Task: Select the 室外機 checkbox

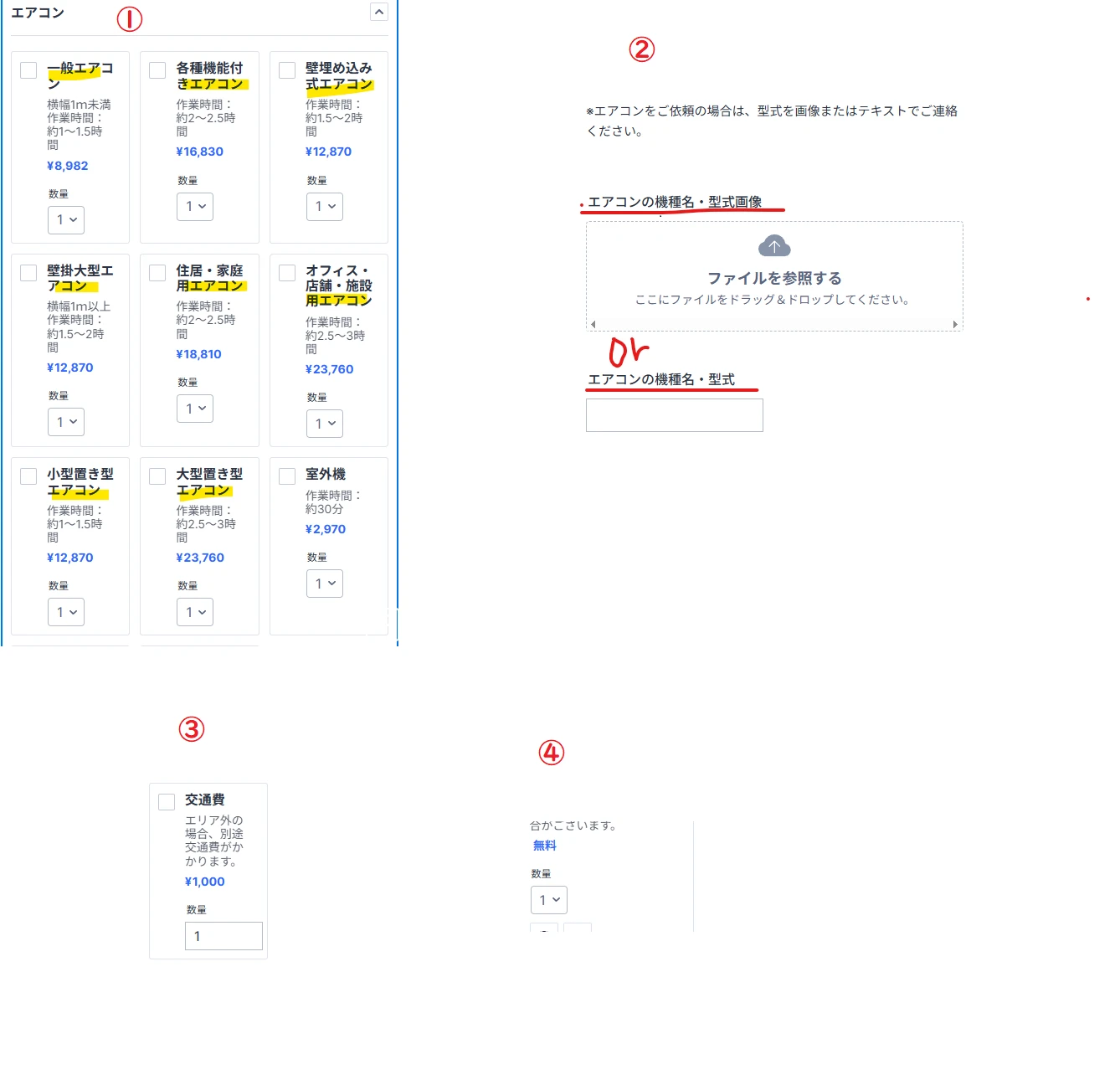Action: click(x=286, y=475)
